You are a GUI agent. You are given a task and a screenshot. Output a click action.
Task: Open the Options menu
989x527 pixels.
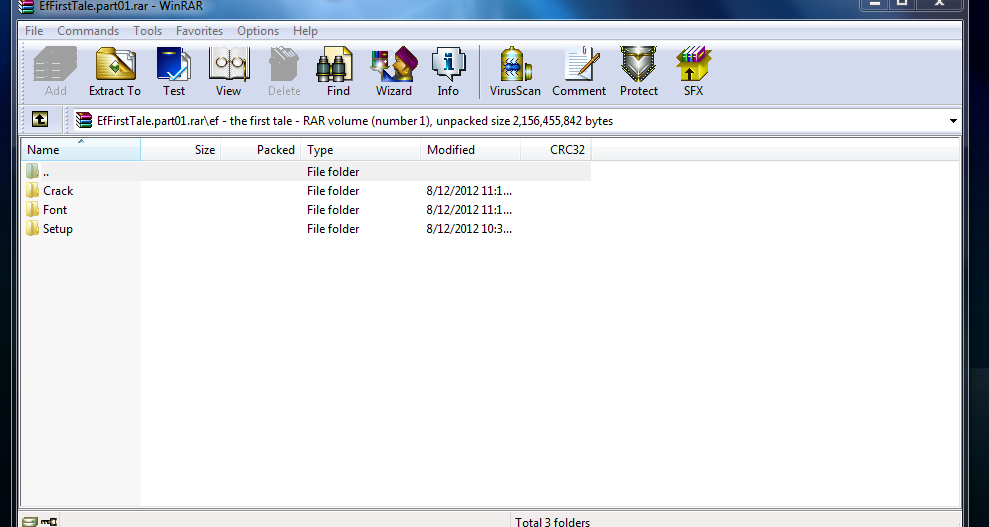258,31
